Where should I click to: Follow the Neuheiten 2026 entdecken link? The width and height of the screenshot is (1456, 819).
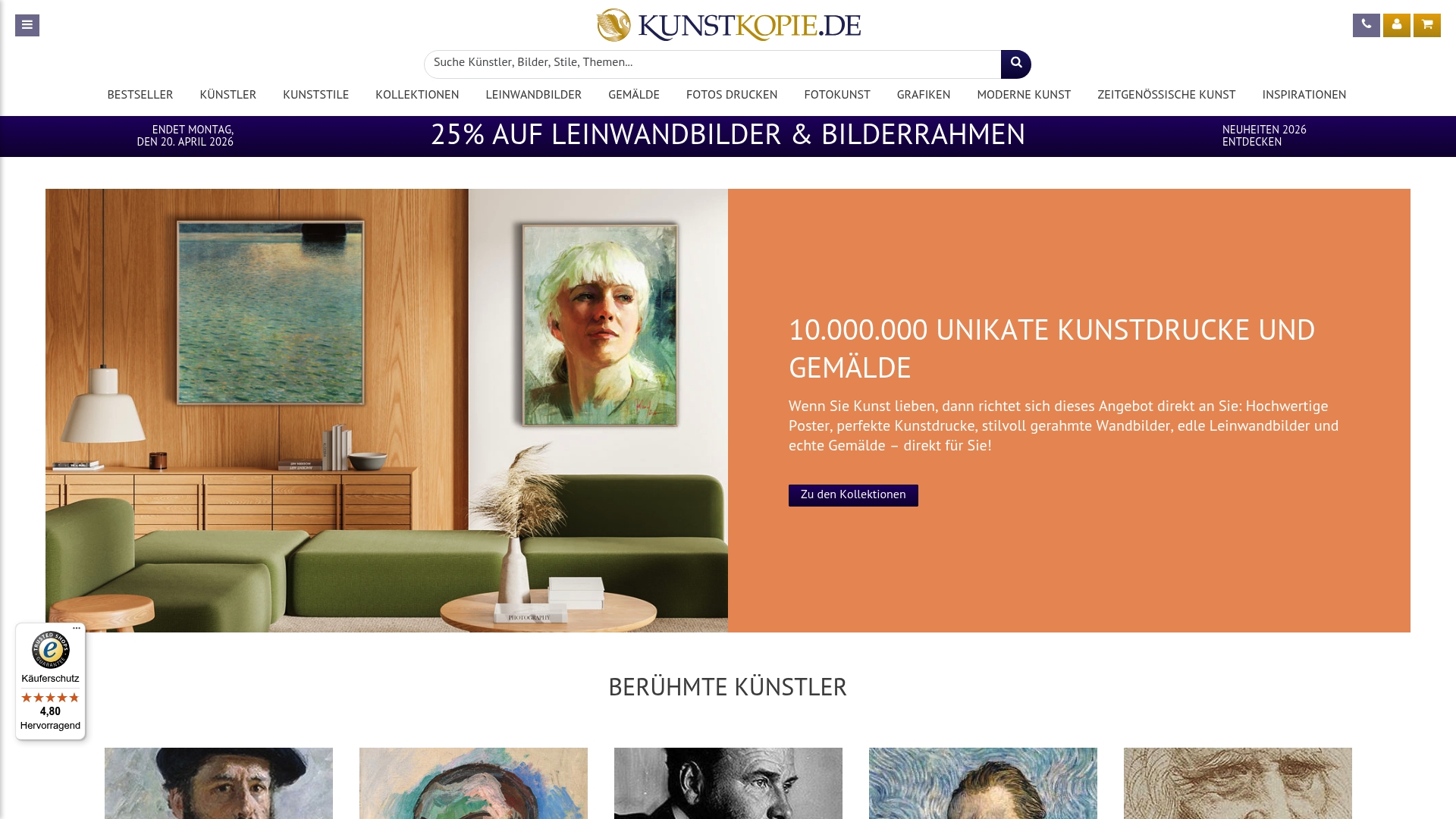tap(1264, 136)
